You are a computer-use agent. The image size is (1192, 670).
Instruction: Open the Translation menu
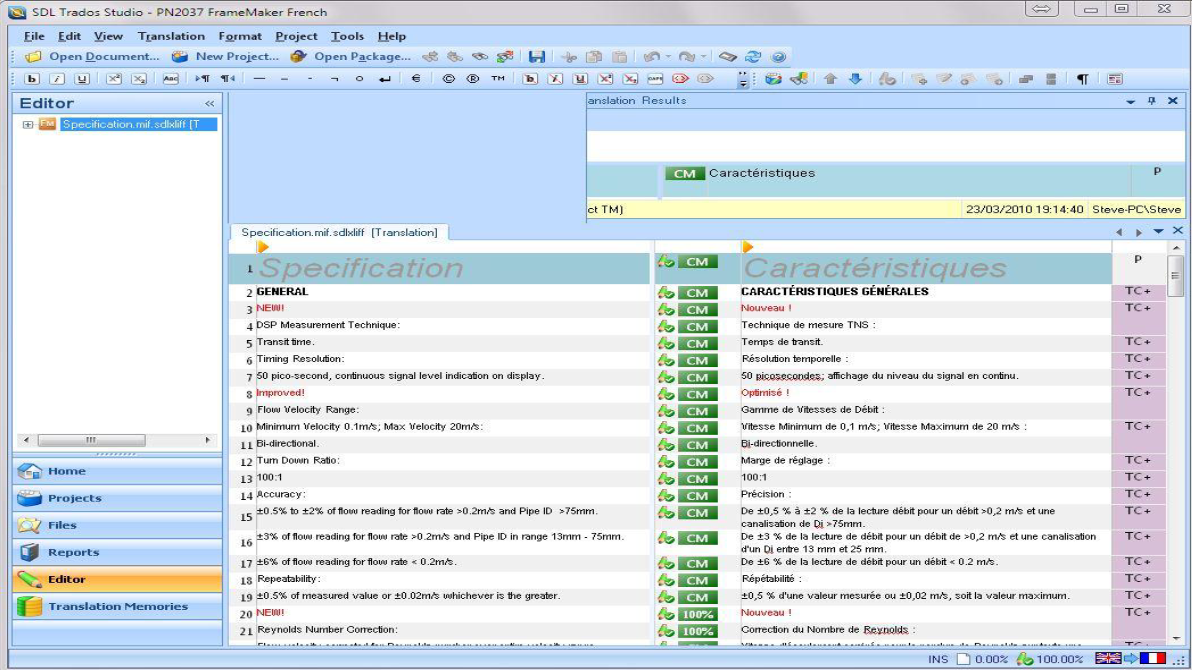pyautogui.click(x=171, y=36)
